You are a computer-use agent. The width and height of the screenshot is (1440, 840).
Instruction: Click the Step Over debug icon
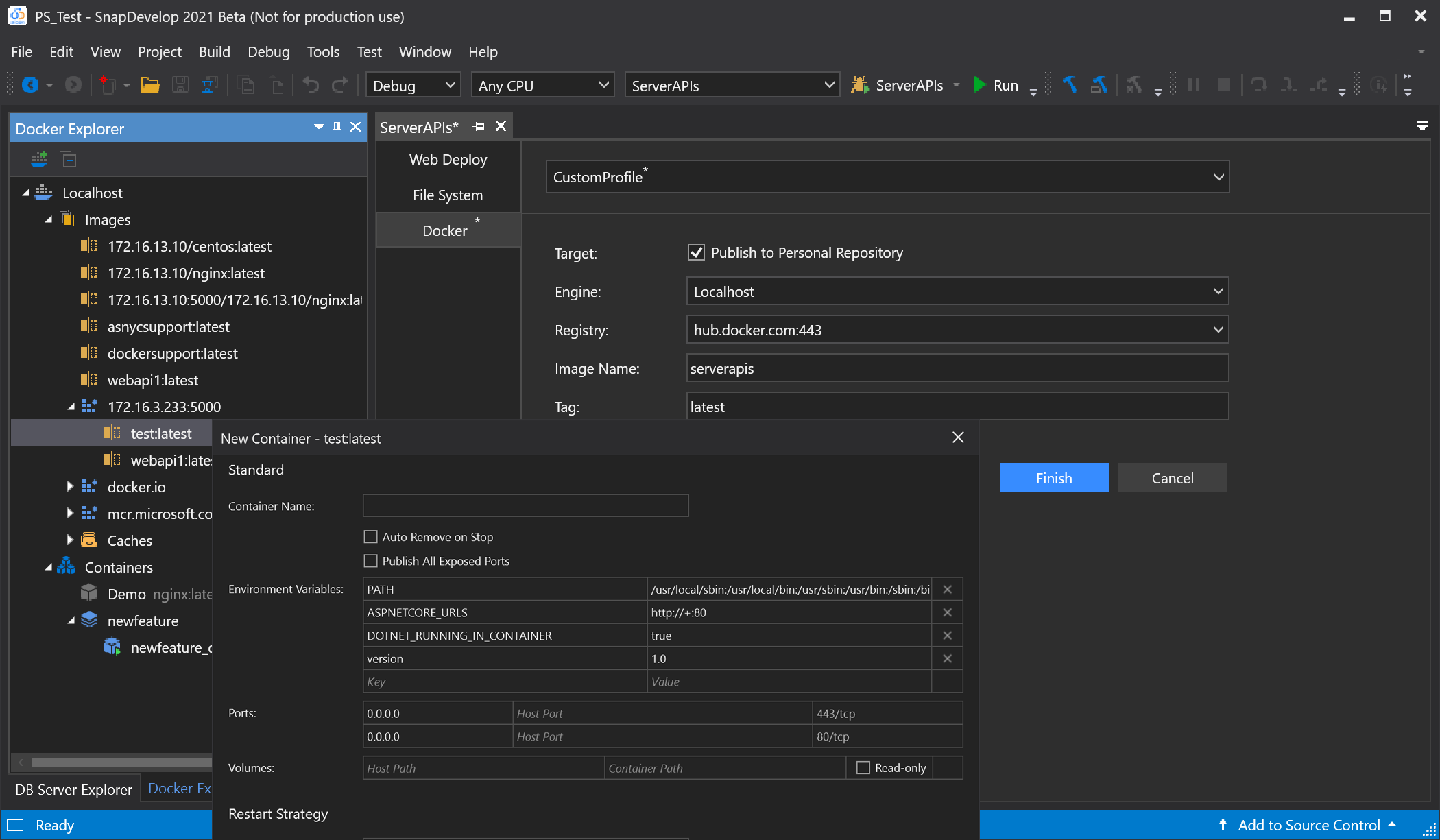point(1259,85)
